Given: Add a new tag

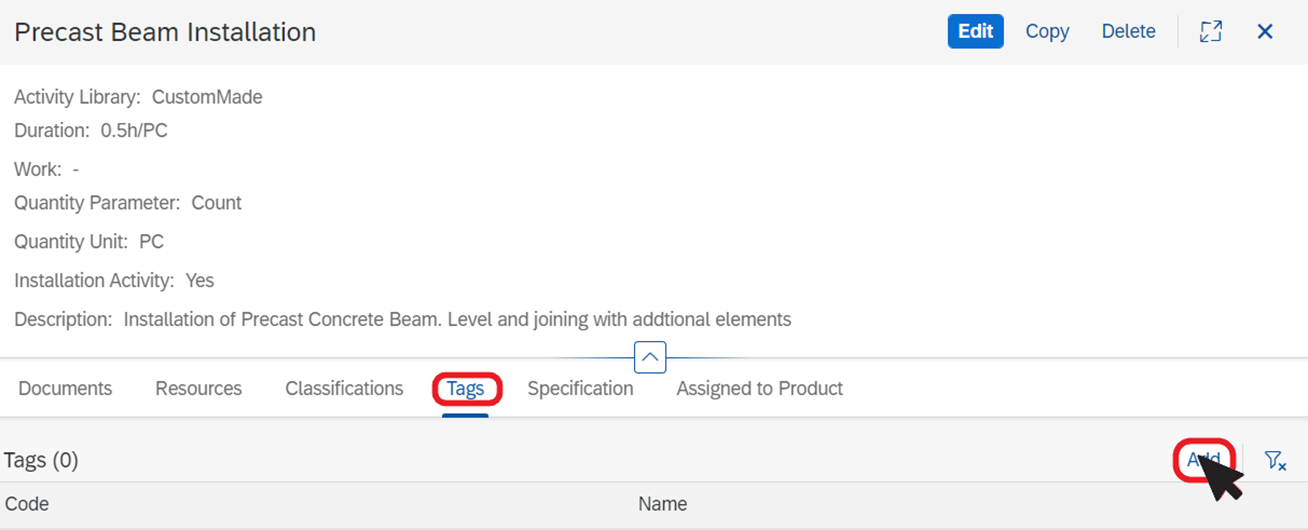Looking at the screenshot, I should [x=1204, y=460].
